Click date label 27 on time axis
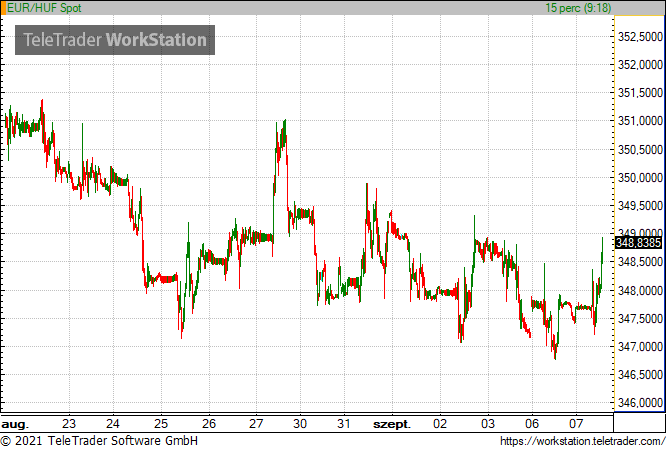Viewport: 666px width, 450px height. point(256,424)
